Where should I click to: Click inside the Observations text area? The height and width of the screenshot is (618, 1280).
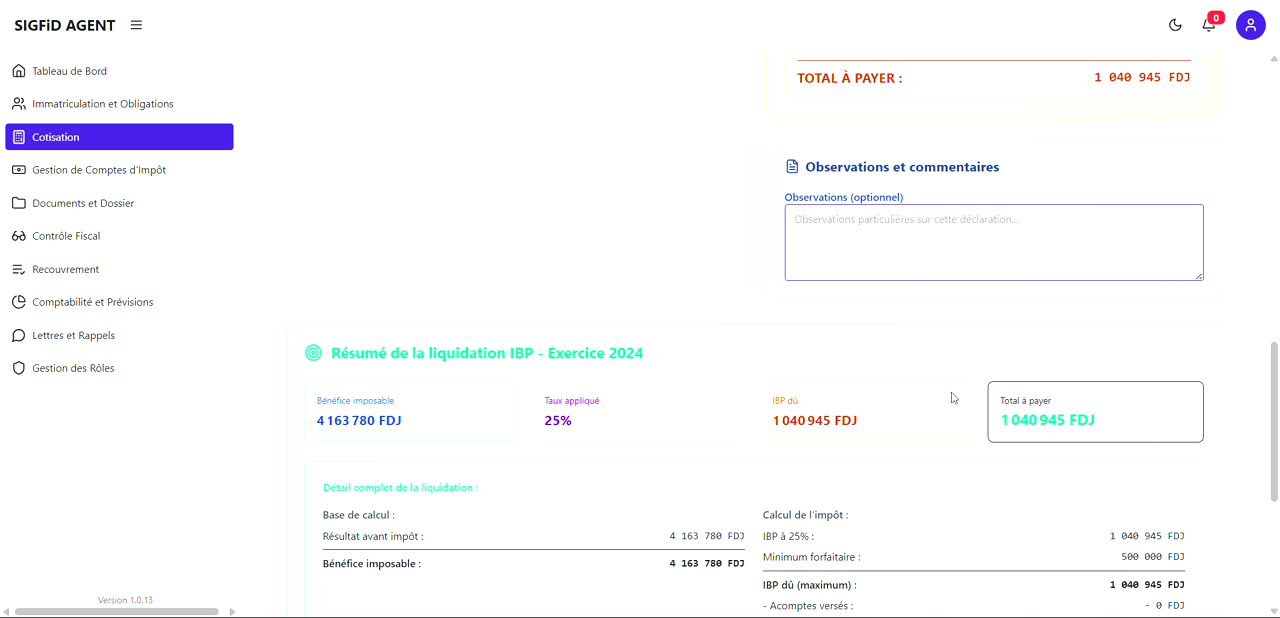[993, 242]
